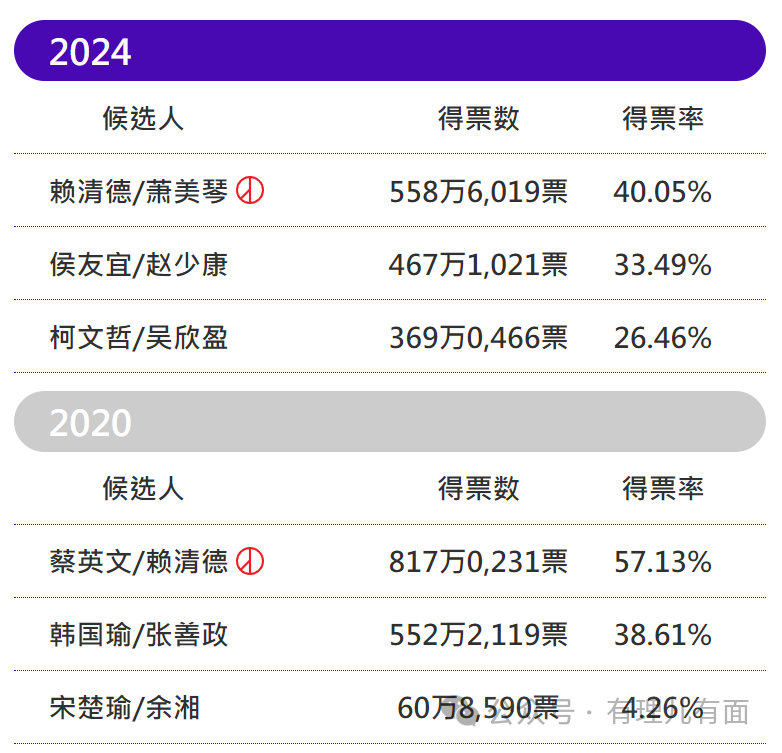Select the gray 2020 header banner
This screenshot has width=782, height=753.
[390, 421]
